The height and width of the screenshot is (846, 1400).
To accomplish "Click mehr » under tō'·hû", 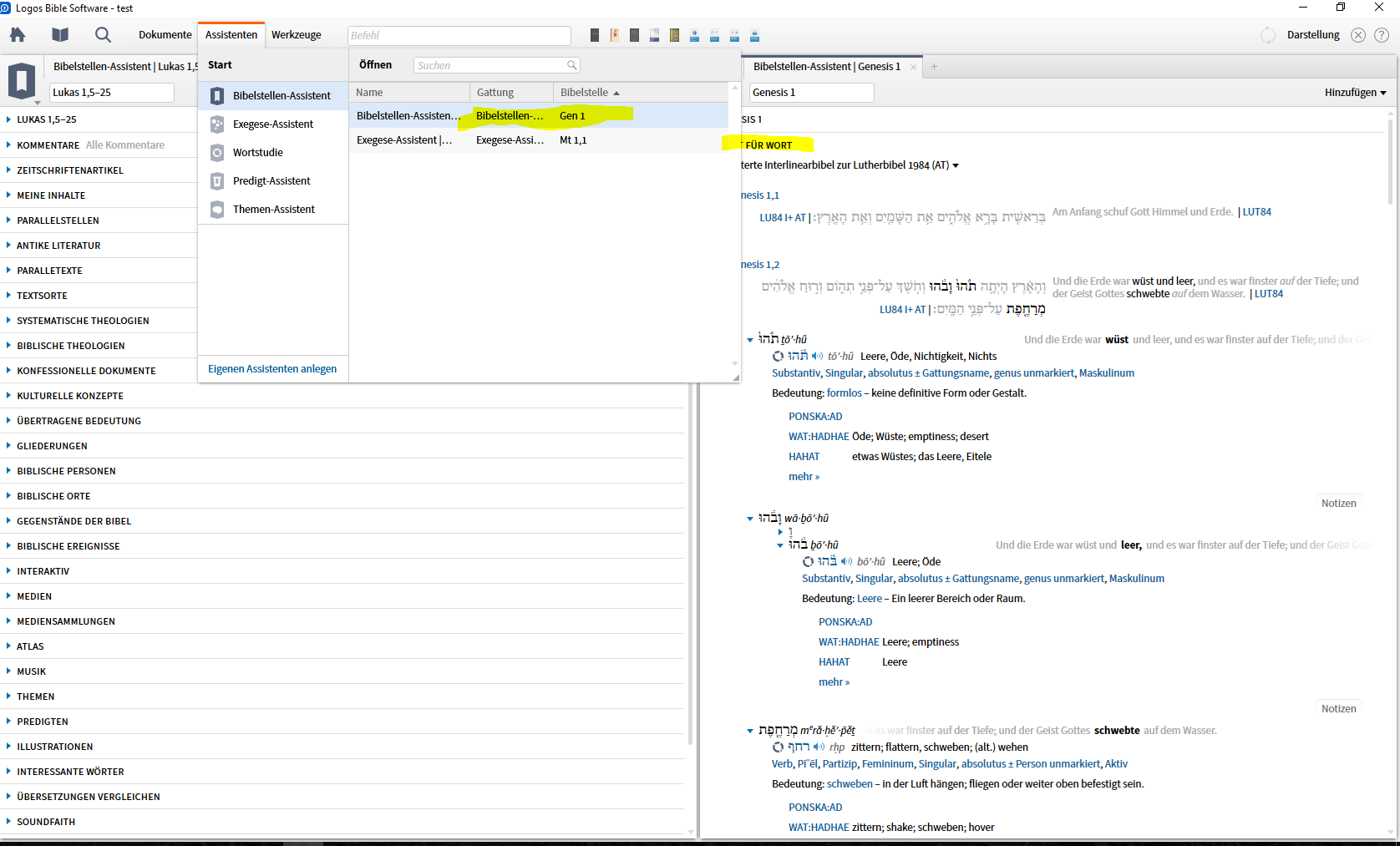I will pyautogui.click(x=804, y=476).
